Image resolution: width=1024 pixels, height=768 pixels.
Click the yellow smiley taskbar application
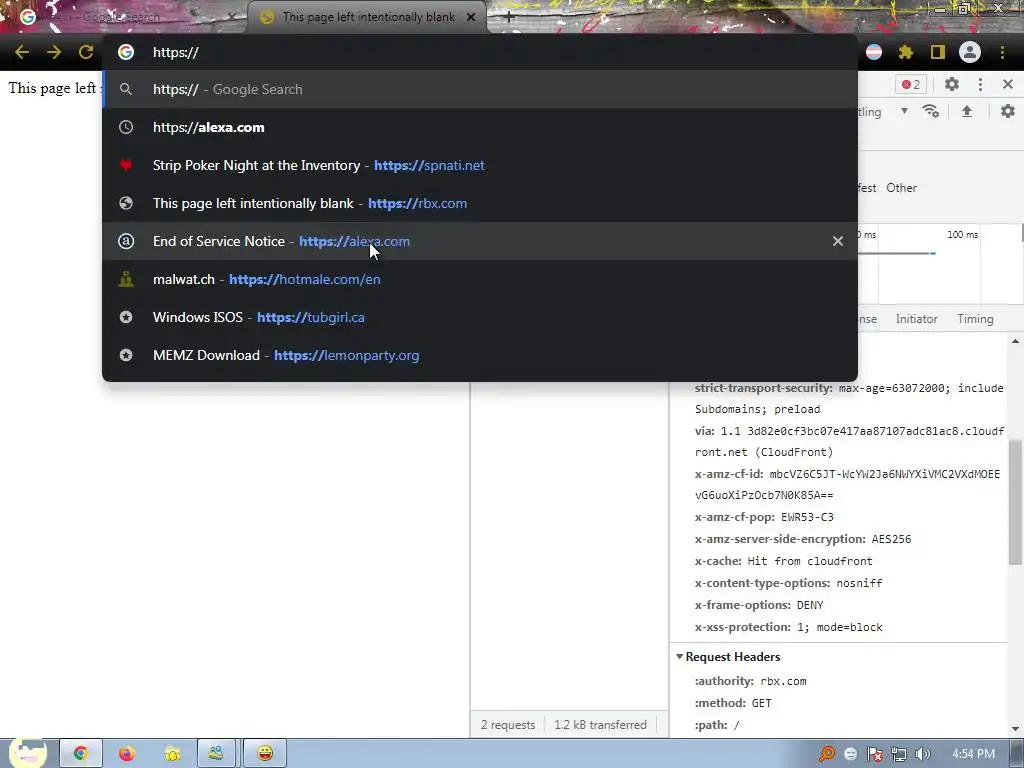coord(264,754)
